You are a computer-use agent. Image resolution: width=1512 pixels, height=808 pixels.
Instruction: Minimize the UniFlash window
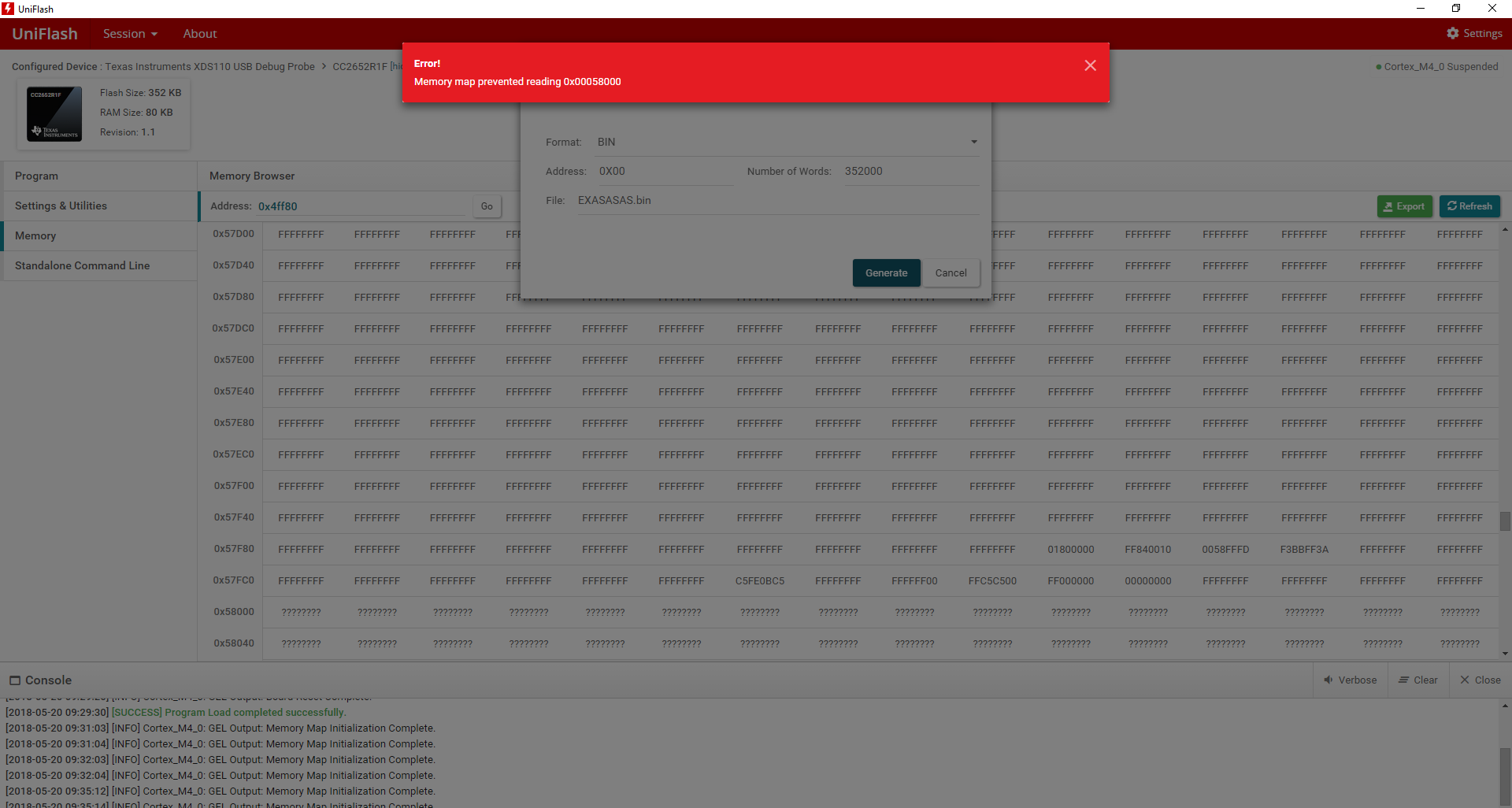pyautogui.click(x=1421, y=9)
